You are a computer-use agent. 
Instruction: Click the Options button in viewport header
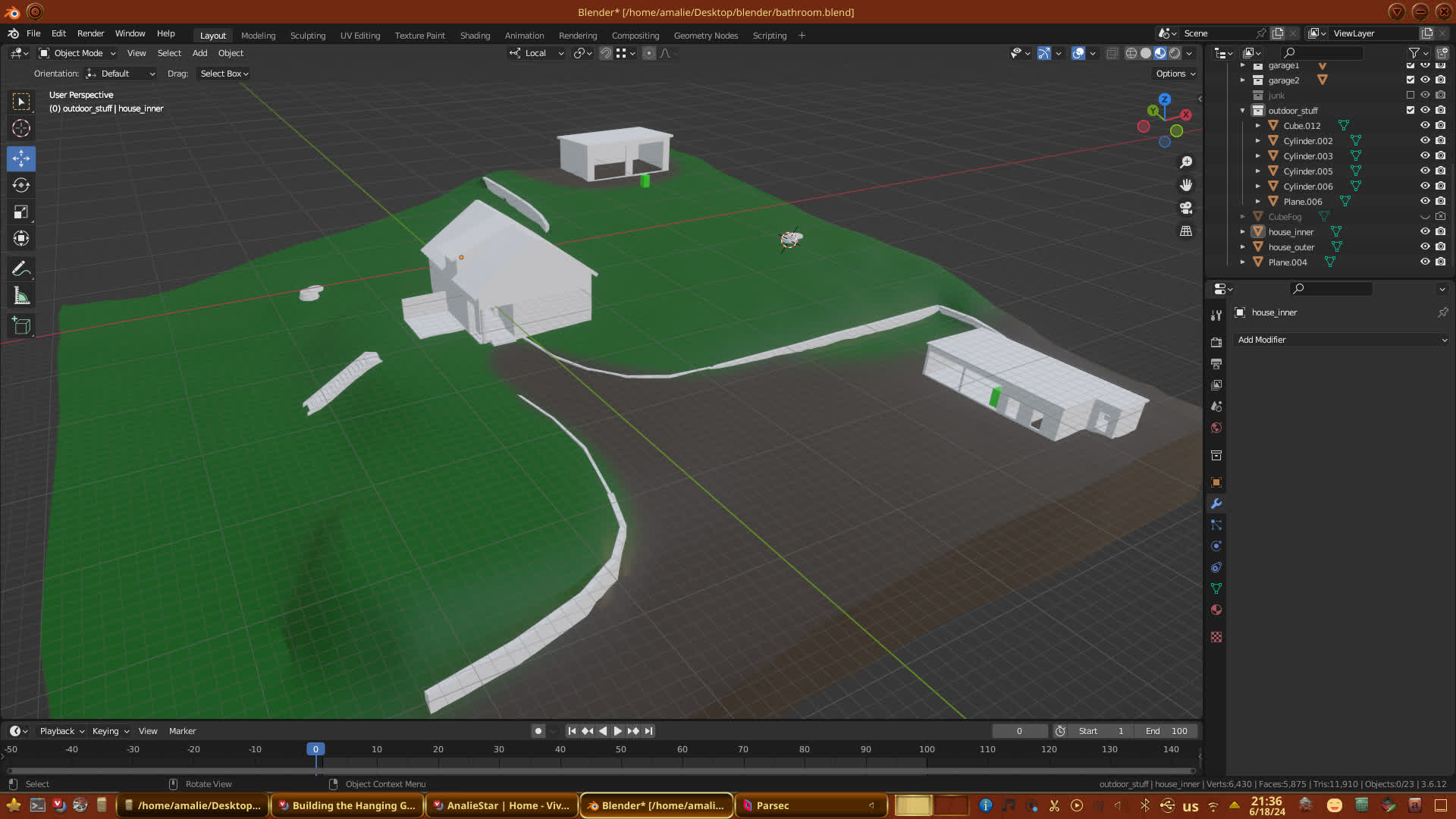point(1175,74)
